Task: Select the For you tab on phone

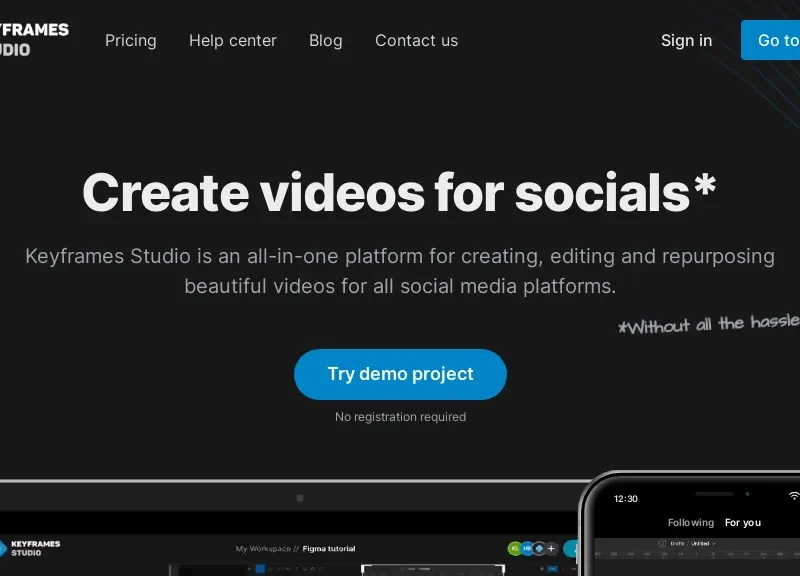Action: click(743, 522)
